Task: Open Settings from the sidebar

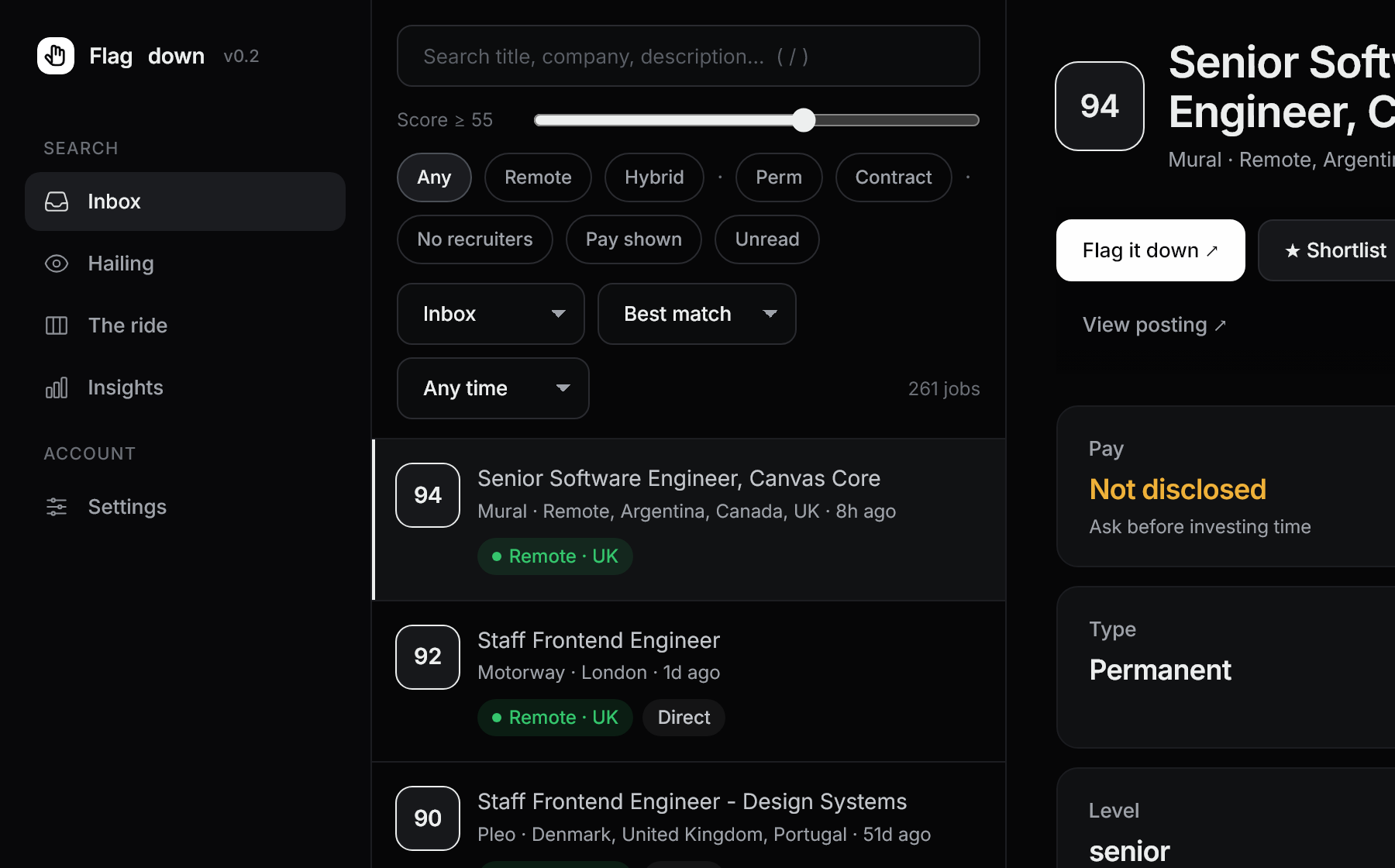Action: (185, 507)
